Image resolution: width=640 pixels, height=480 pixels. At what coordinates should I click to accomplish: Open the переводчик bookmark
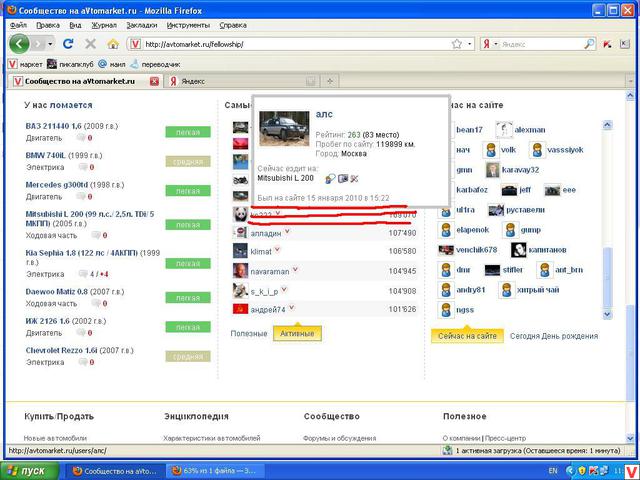tap(155, 64)
